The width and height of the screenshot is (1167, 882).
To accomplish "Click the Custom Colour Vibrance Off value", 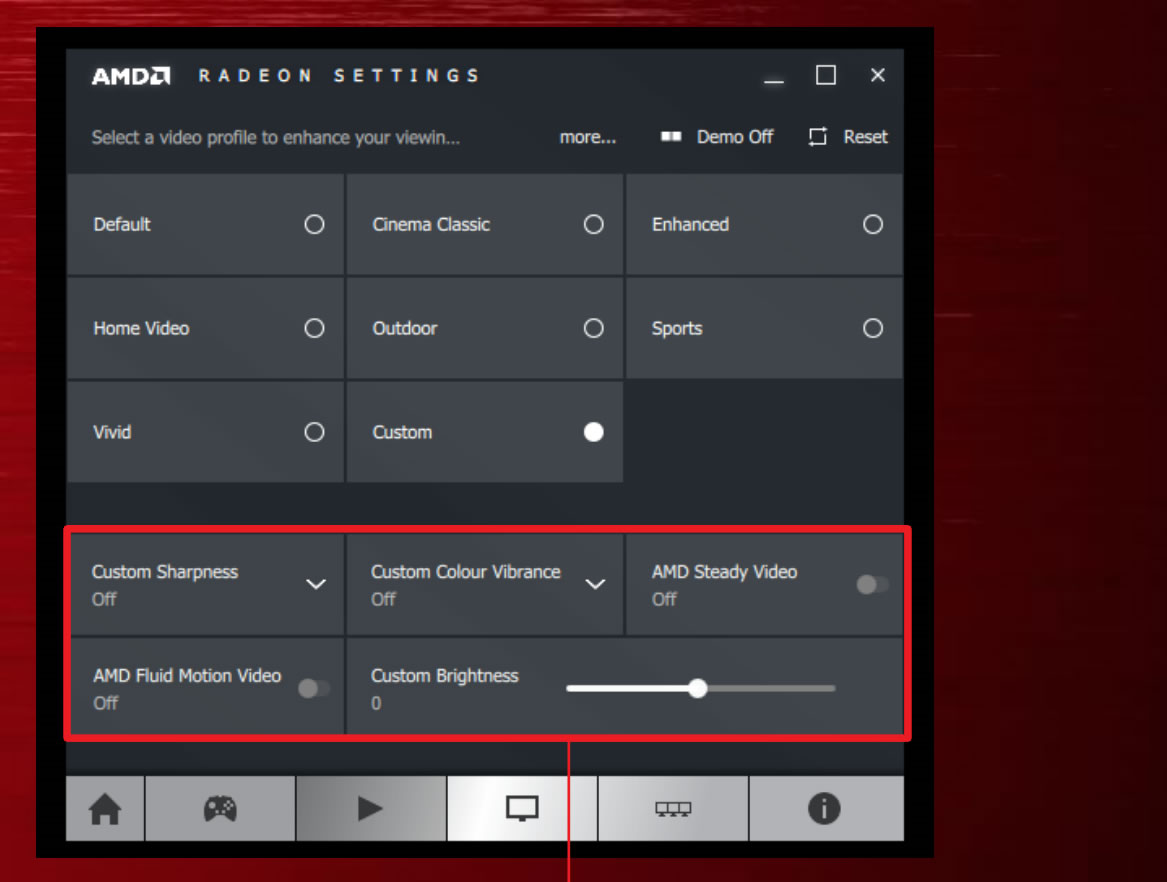I will (x=383, y=599).
